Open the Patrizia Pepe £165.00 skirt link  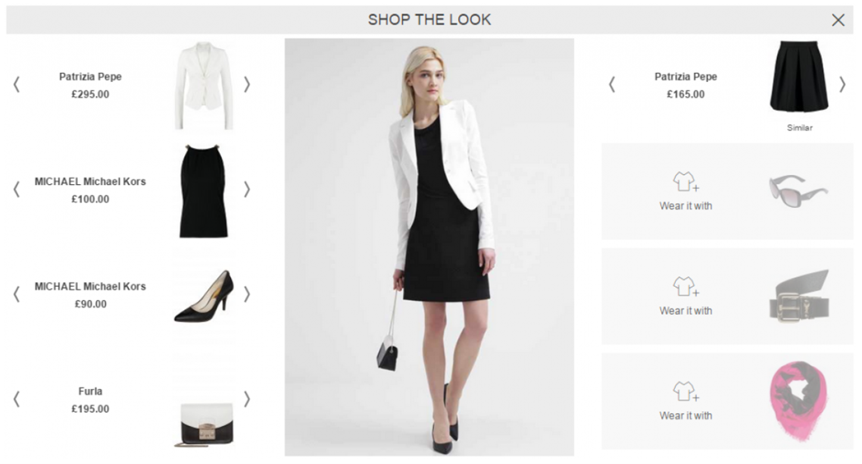click(x=686, y=85)
